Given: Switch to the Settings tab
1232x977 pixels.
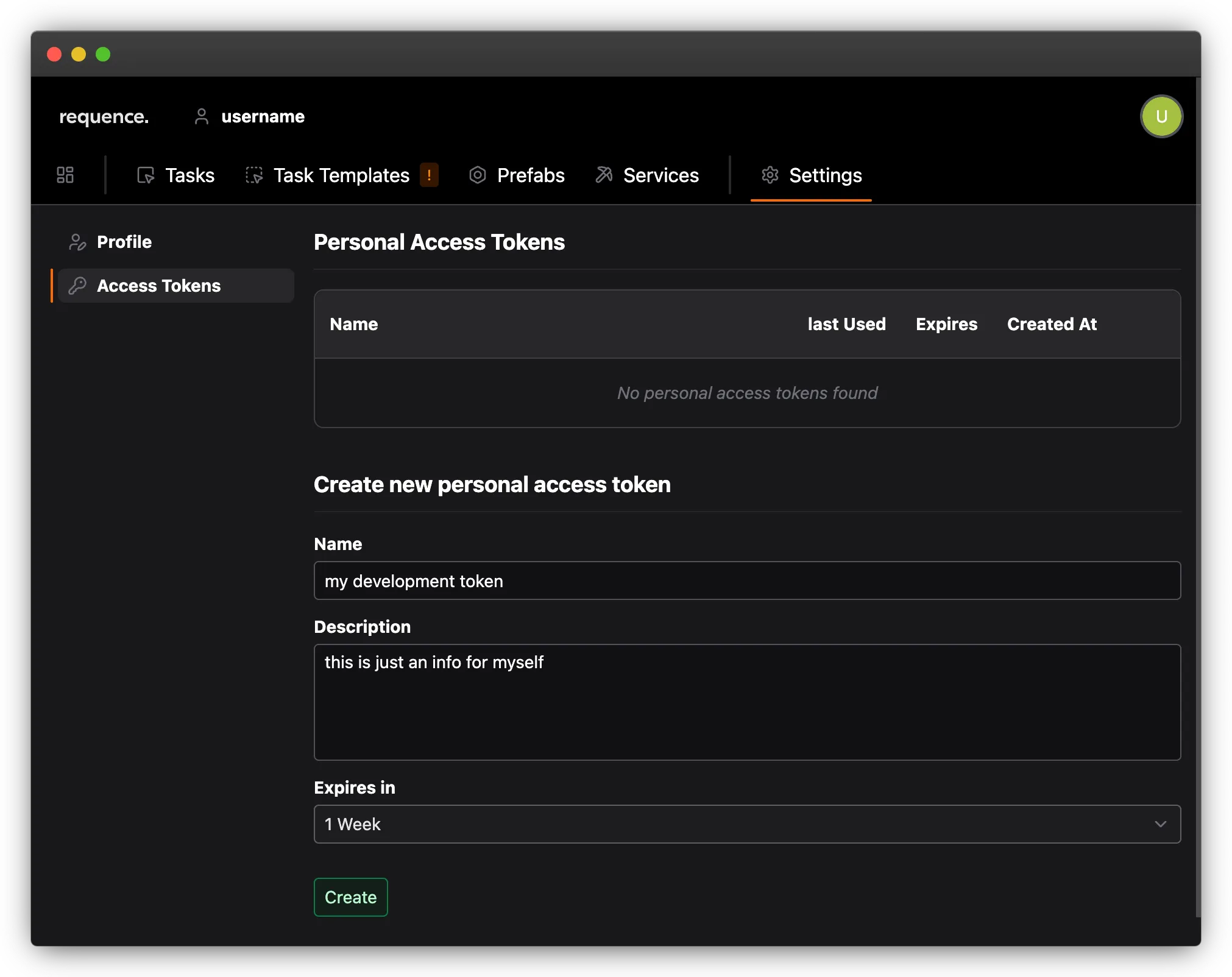Looking at the screenshot, I should [826, 175].
